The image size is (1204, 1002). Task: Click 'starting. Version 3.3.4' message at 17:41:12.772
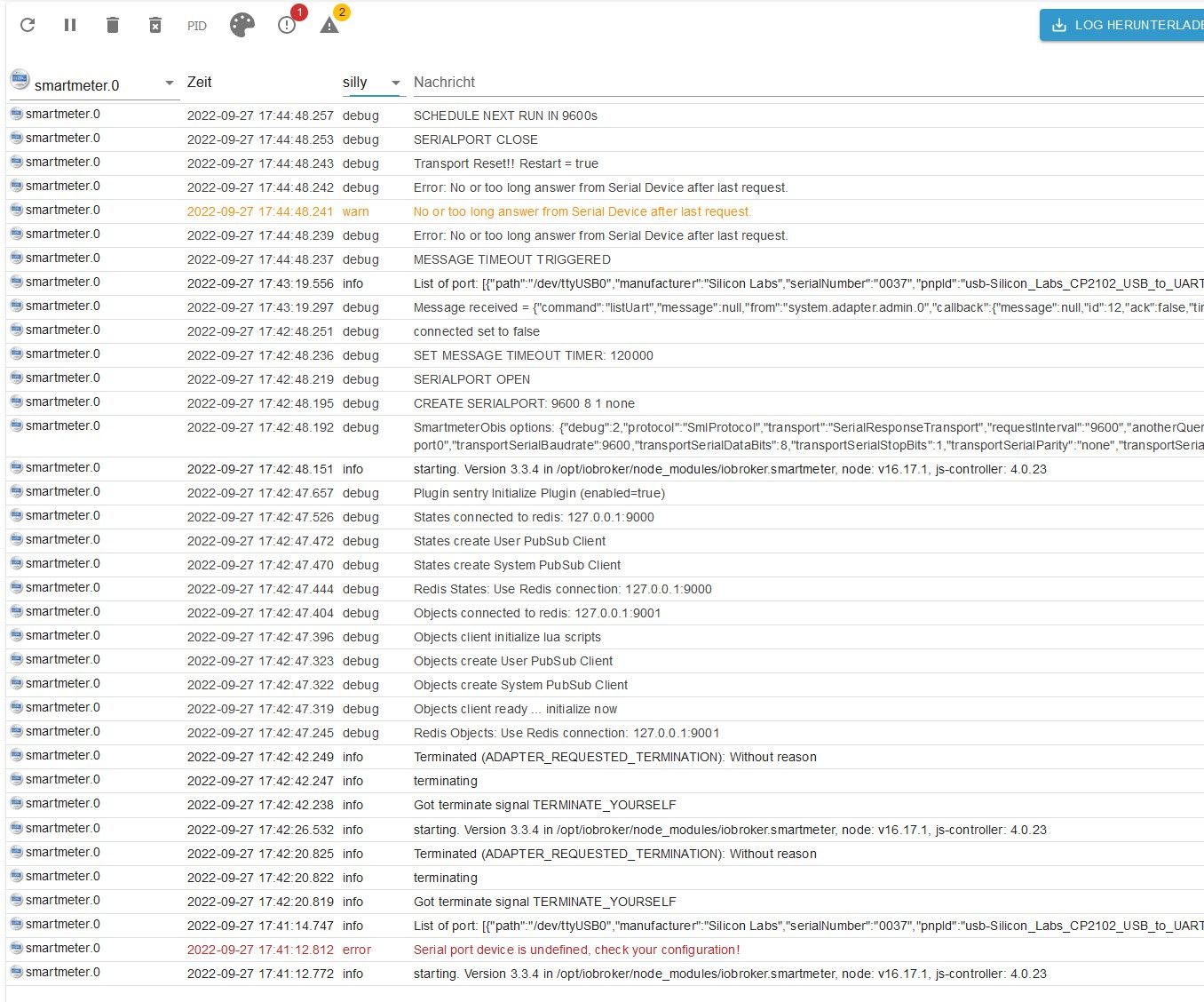point(730,974)
